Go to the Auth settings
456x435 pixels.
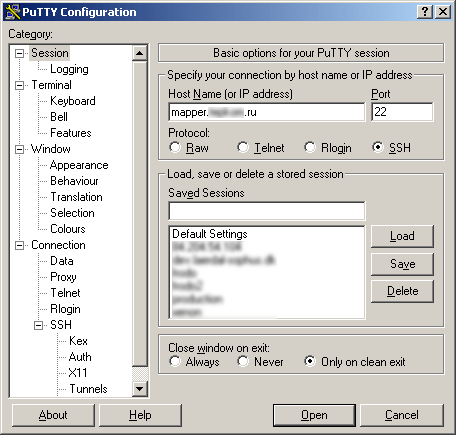point(80,357)
